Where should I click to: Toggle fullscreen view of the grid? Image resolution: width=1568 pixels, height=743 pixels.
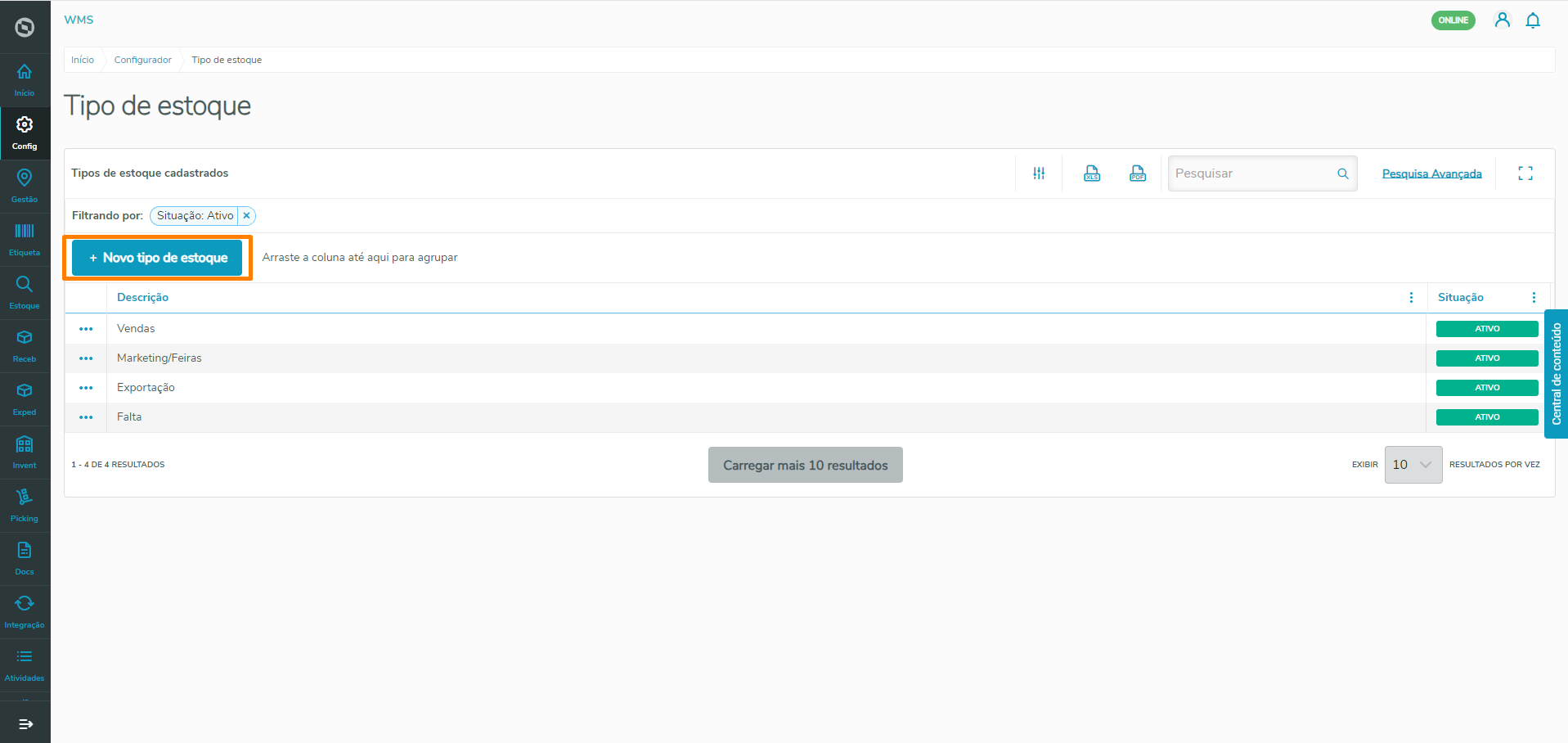[x=1525, y=173]
